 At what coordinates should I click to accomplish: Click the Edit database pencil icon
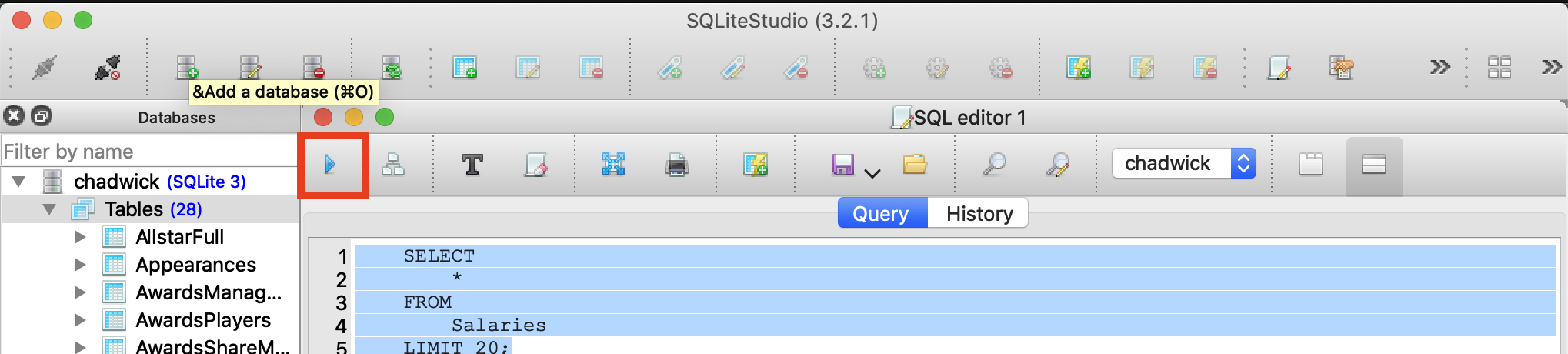250,68
